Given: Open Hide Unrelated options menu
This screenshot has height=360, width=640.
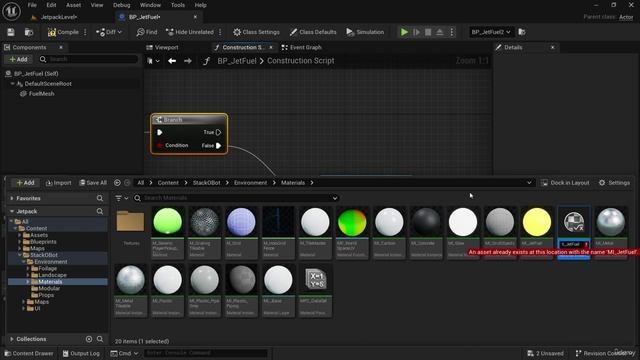Looking at the screenshot, I should [x=220, y=32].
